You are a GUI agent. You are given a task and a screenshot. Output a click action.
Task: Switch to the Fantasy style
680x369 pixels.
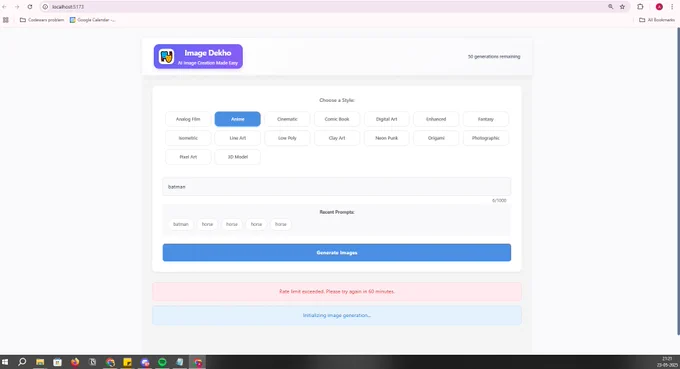[486, 119]
